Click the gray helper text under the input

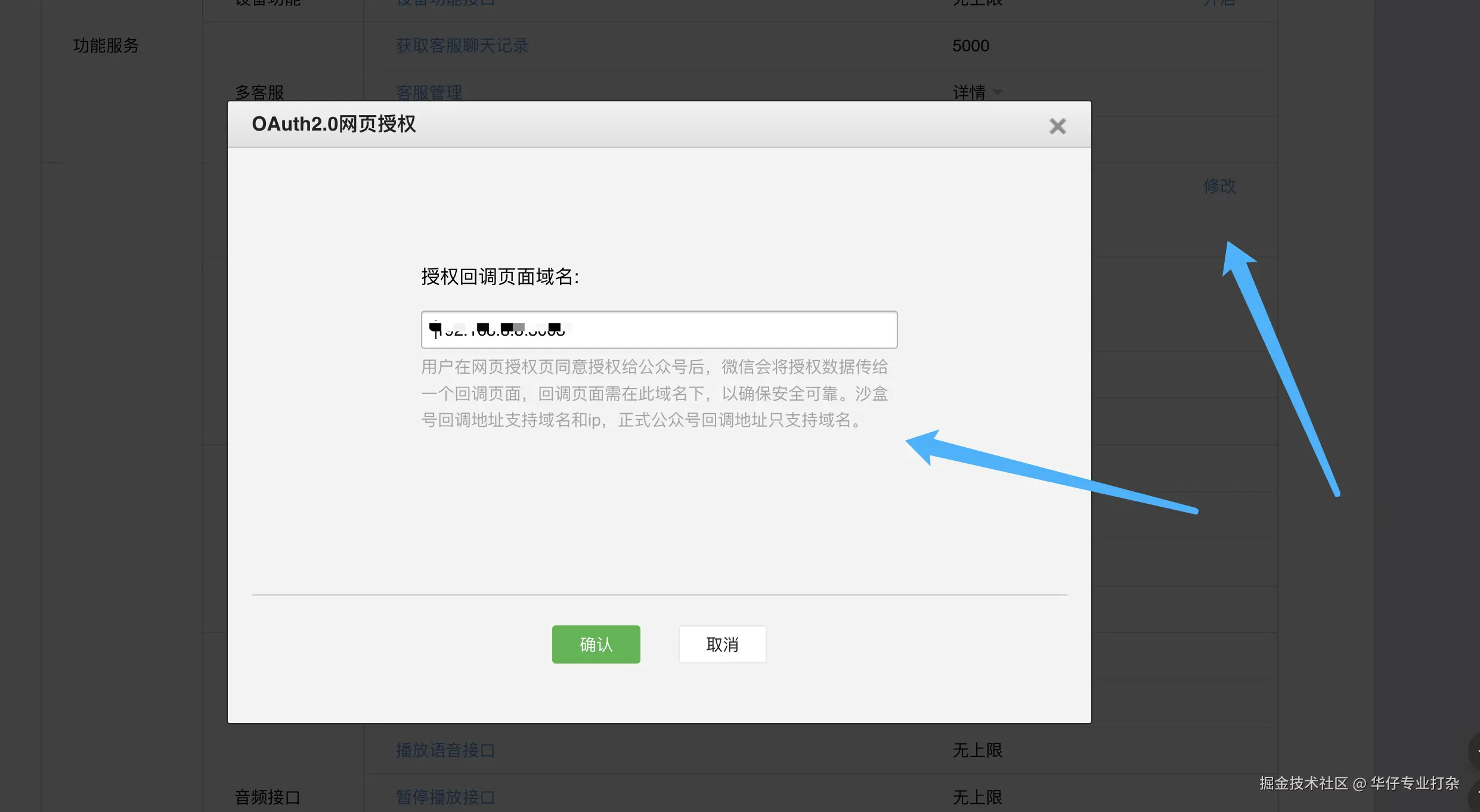tap(654, 393)
